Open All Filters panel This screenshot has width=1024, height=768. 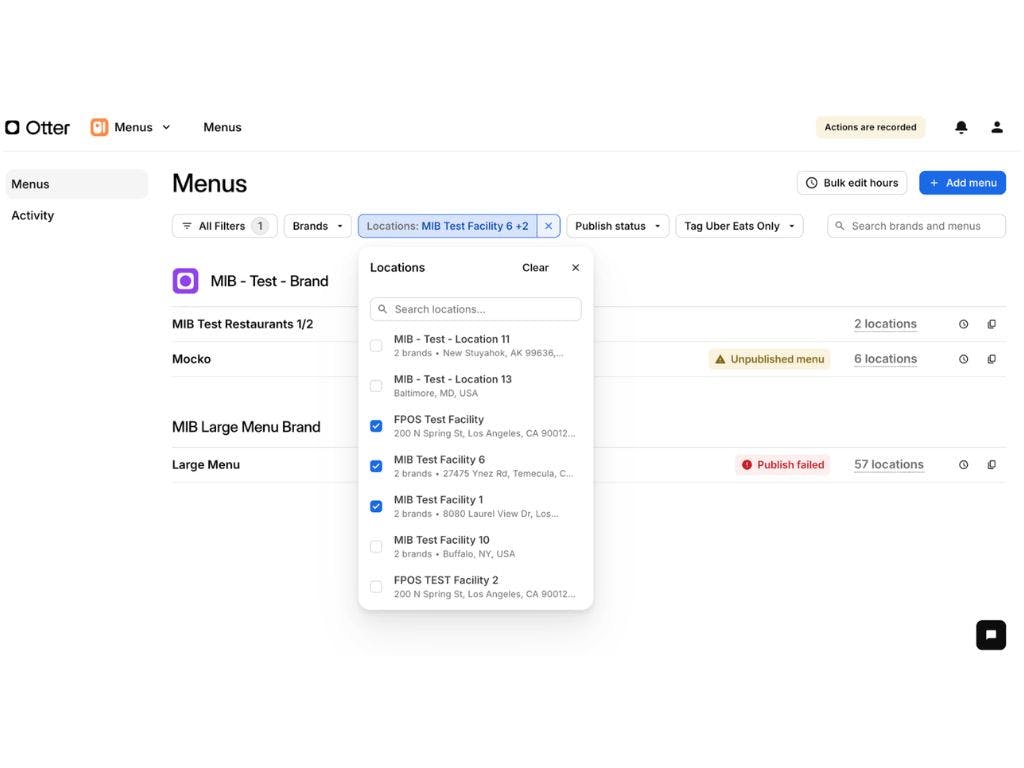pyautogui.click(x=225, y=226)
